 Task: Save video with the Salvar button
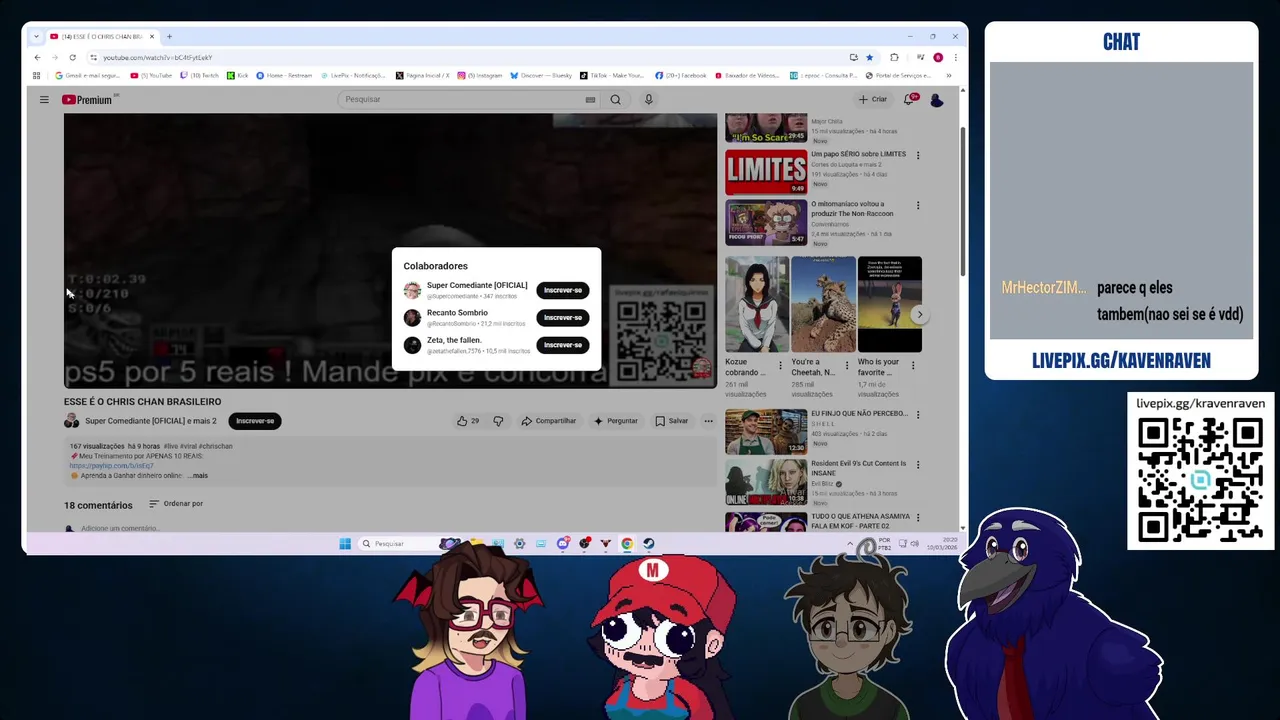[x=672, y=421]
